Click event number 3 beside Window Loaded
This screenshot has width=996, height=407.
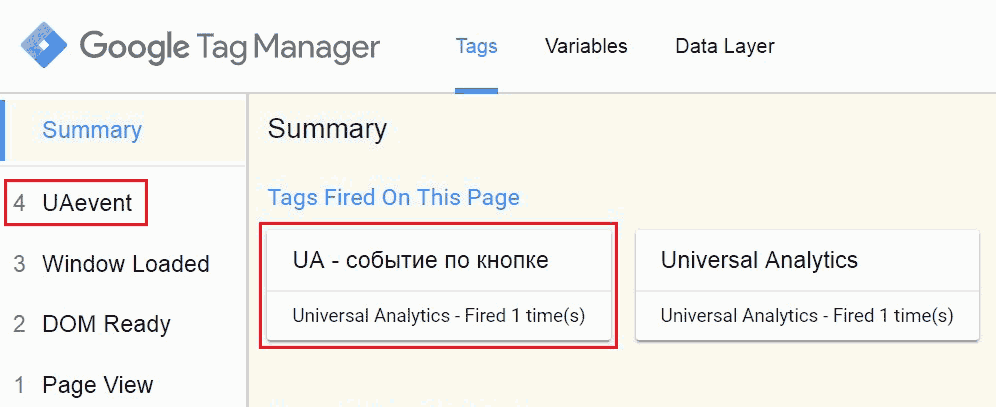[19, 264]
